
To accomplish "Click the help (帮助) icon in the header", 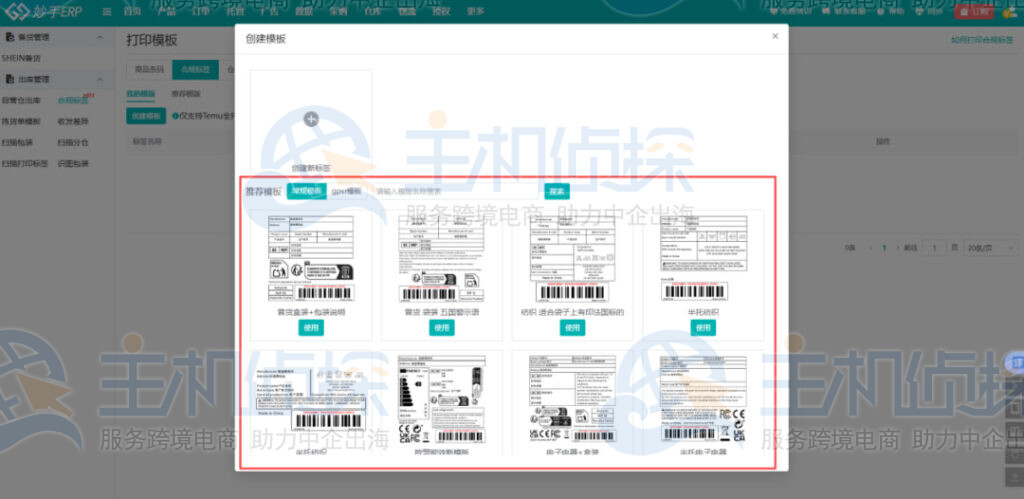I will pos(882,12).
